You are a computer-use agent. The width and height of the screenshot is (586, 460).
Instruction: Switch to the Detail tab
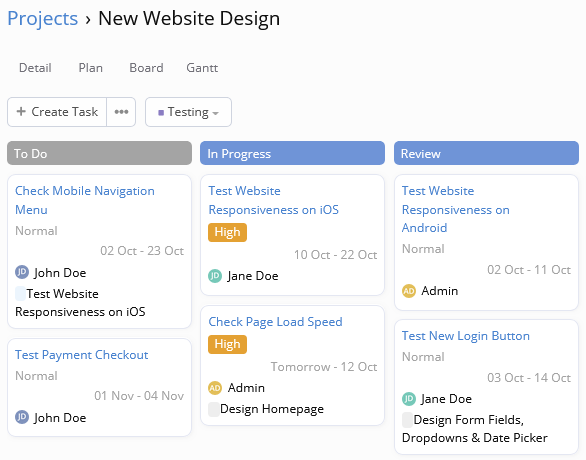click(x=35, y=68)
